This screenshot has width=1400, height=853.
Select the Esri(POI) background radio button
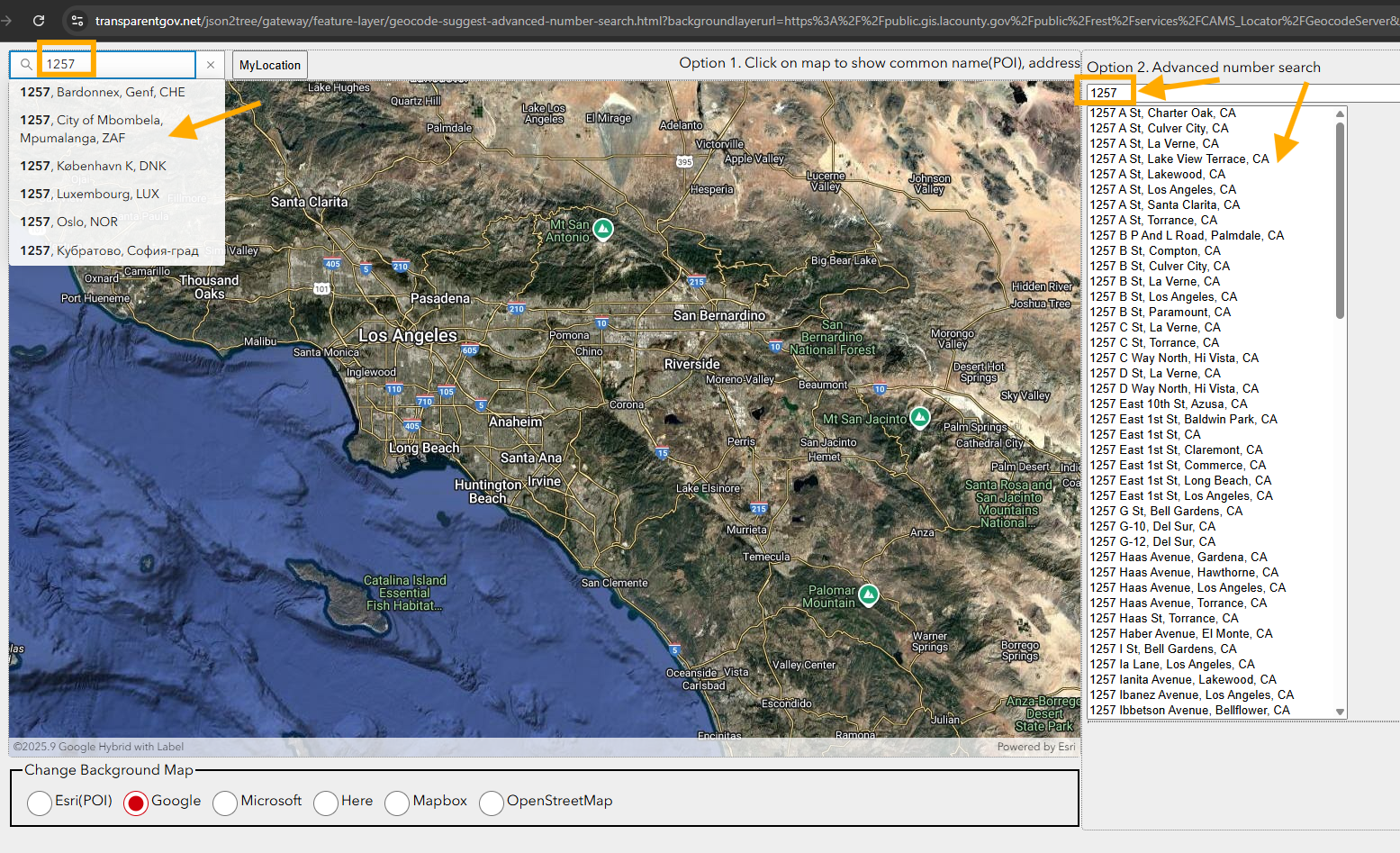40,803
